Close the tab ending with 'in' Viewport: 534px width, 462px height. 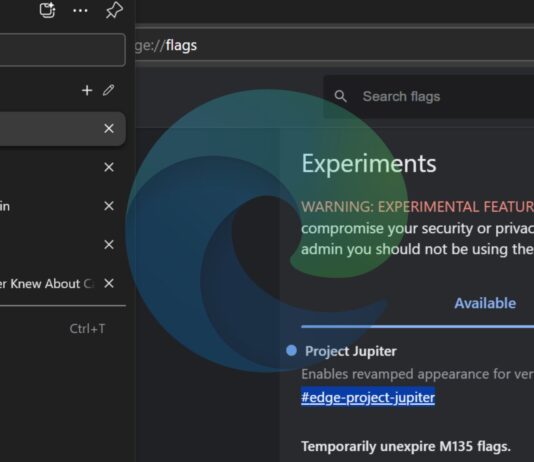pyautogui.click(x=109, y=206)
